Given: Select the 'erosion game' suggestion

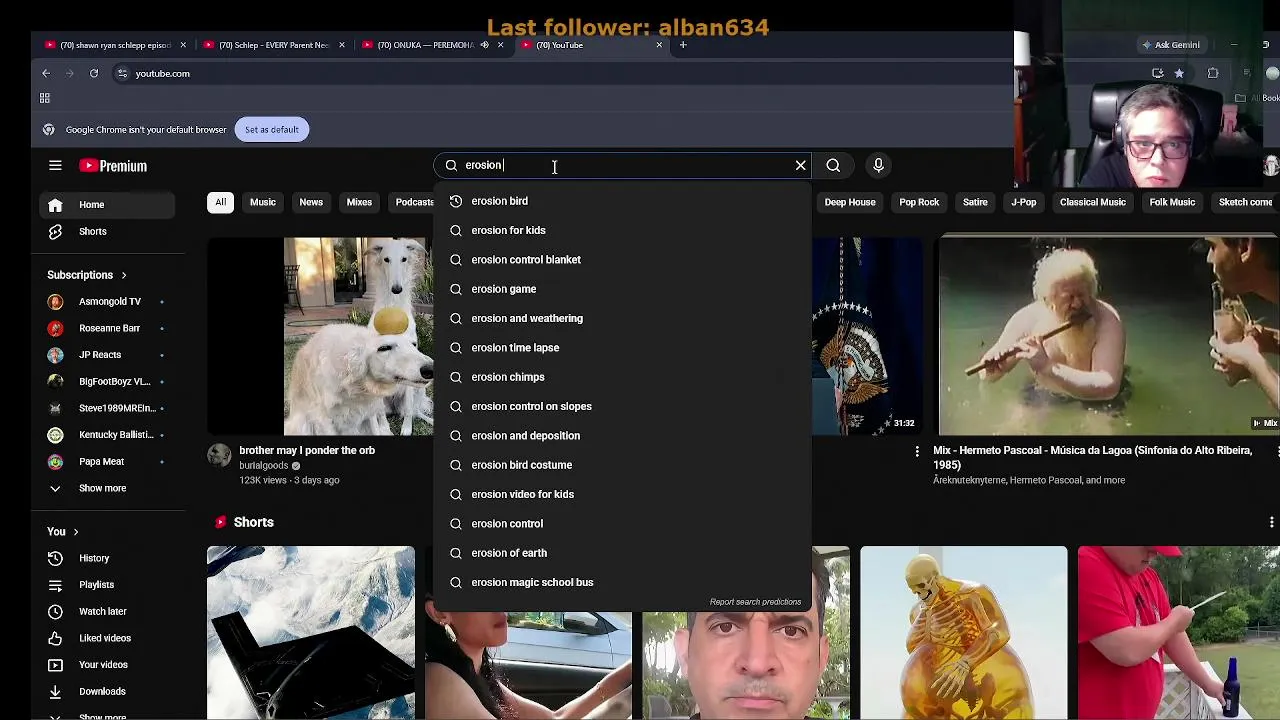Looking at the screenshot, I should 622,289.
